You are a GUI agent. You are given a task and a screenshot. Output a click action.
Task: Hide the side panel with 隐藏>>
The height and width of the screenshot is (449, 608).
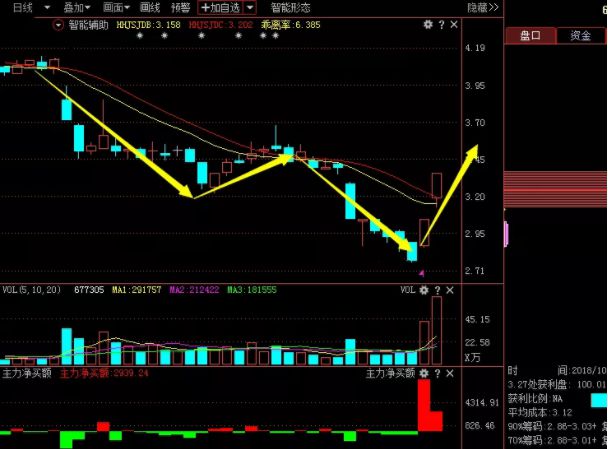pyautogui.click(x=482, y=7)
